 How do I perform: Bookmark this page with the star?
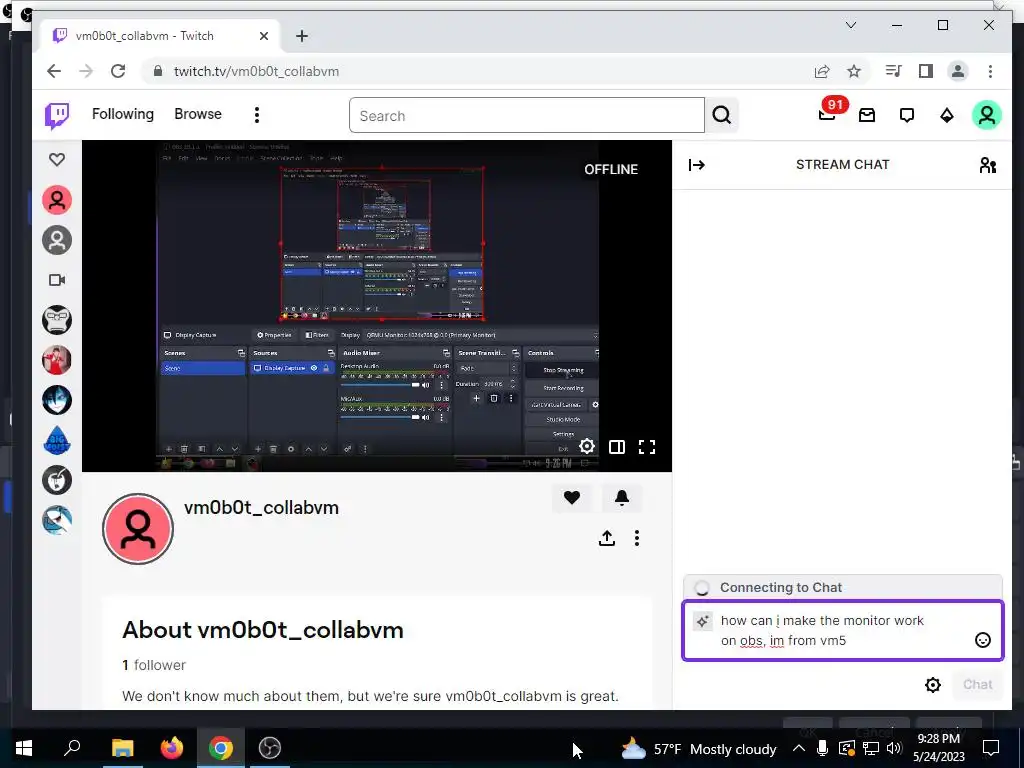point(854,71)
